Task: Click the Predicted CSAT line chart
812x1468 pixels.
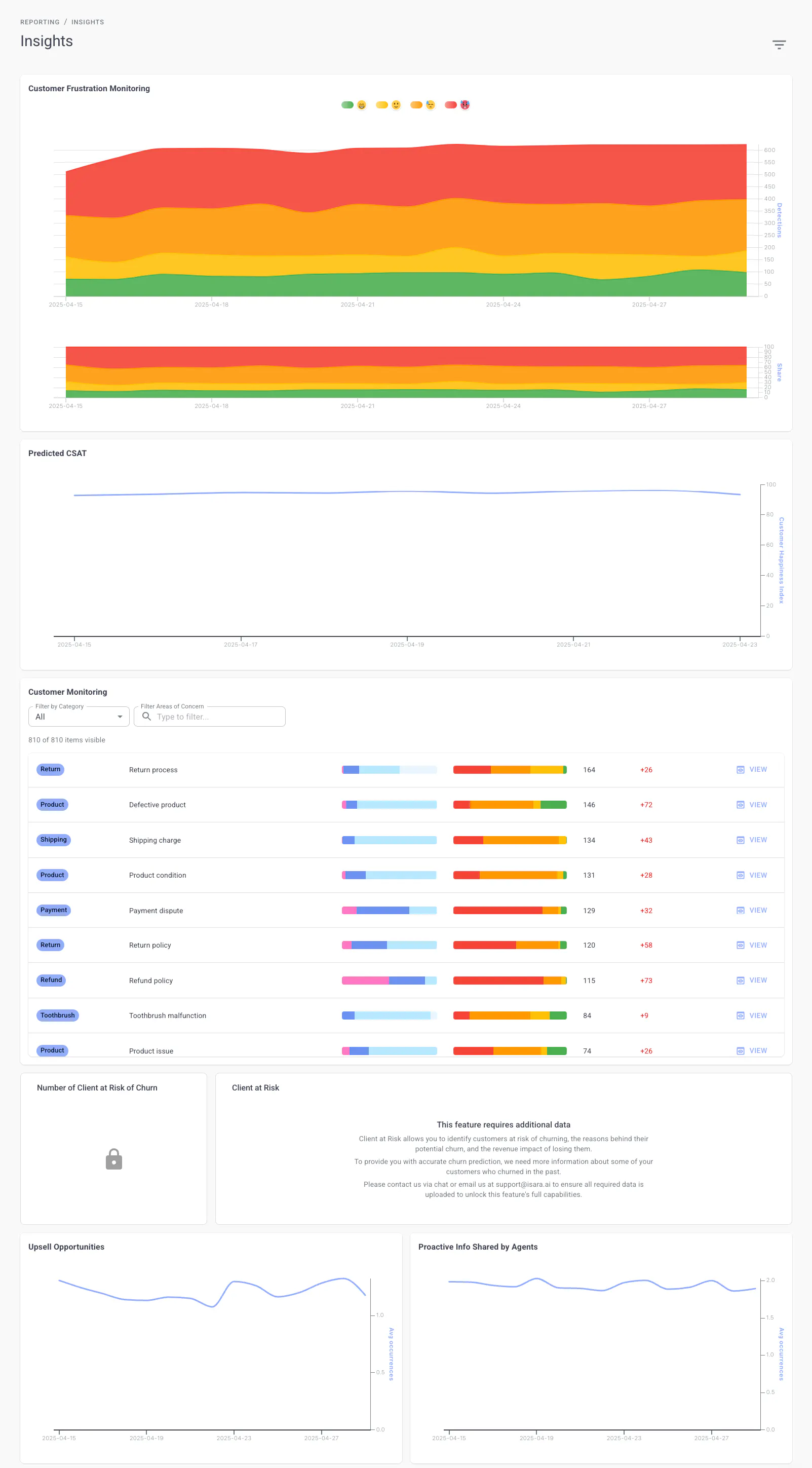Action: coord(407,560)
